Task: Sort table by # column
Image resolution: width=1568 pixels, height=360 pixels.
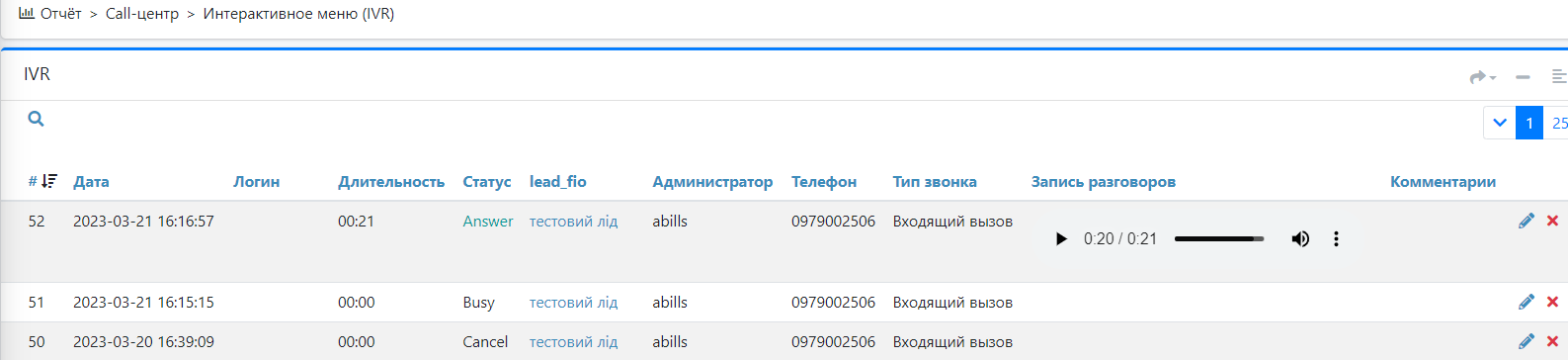Action: coord(42,181)
